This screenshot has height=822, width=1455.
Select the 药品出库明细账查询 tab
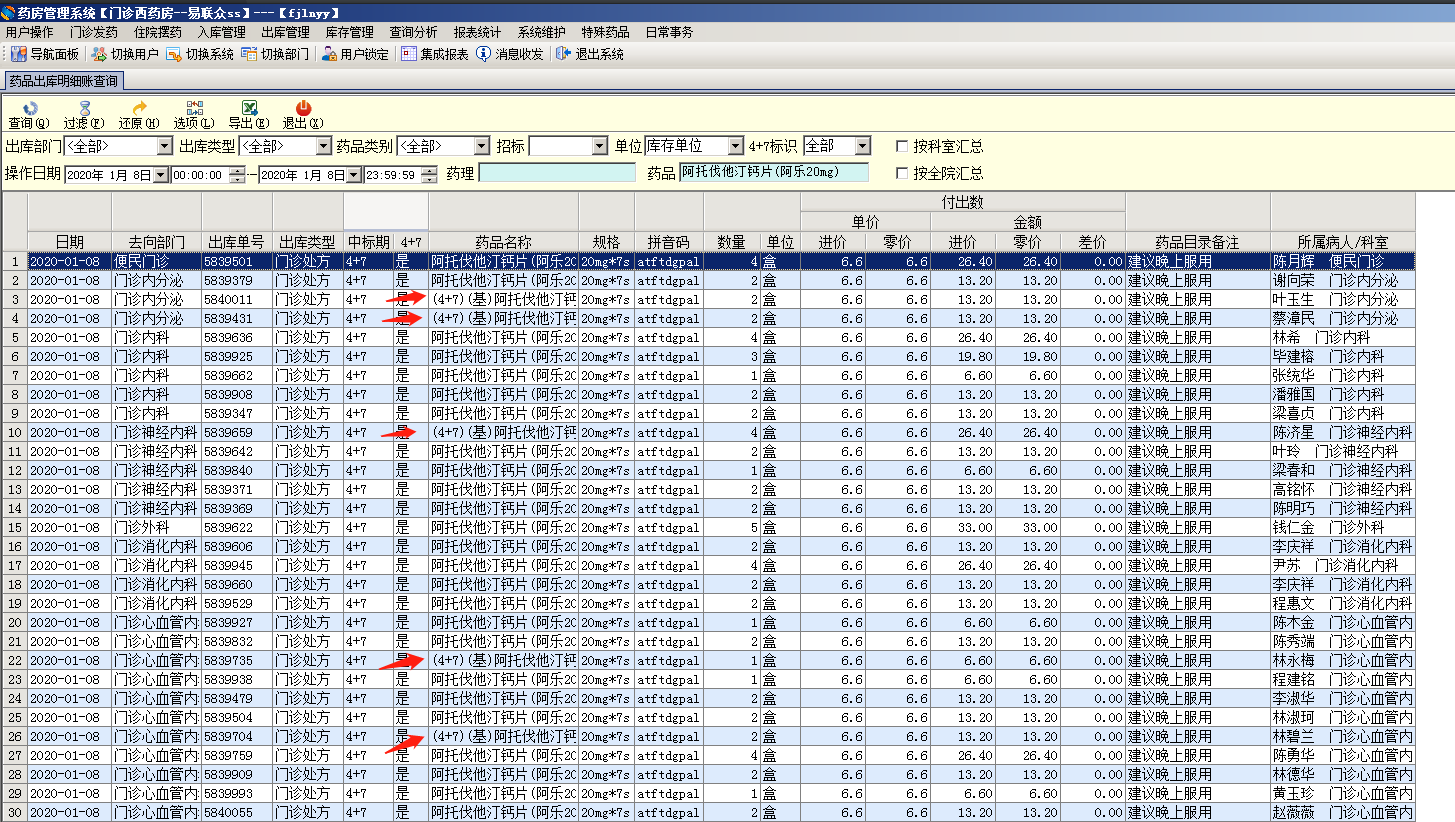point(63,81)
